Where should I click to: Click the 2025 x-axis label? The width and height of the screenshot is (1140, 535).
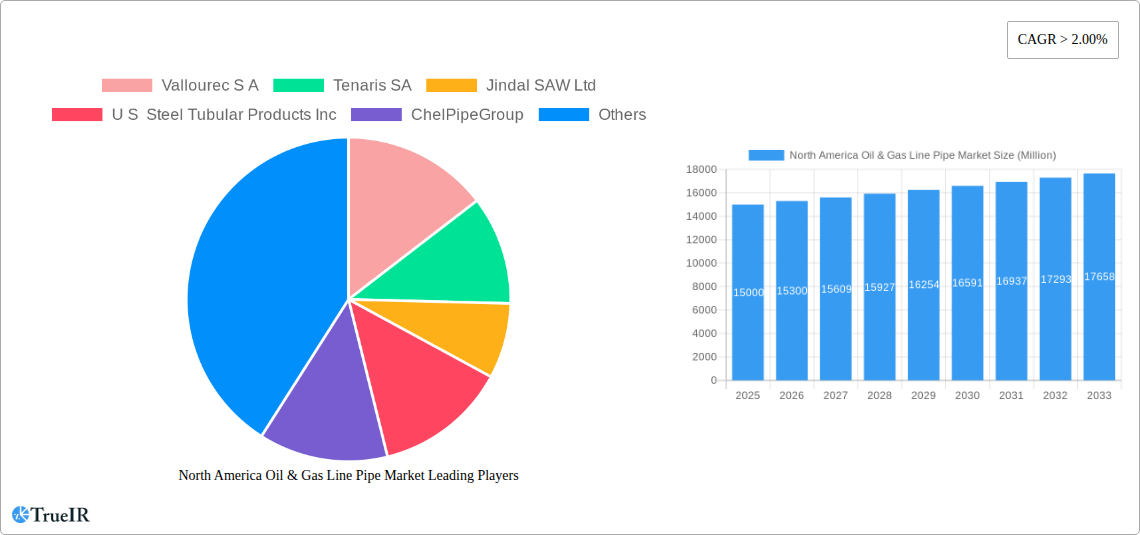(x=748, y=395)
